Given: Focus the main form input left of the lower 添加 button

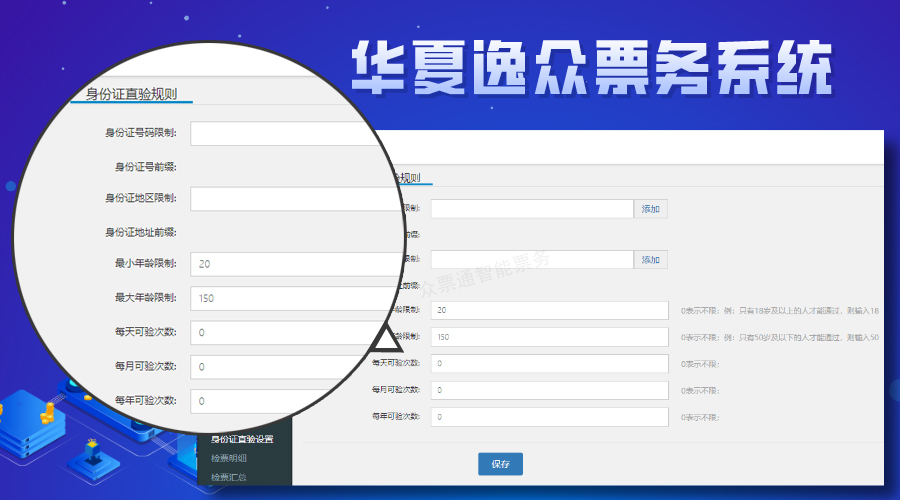Looking at the screenshot, I should click(532, 259).
